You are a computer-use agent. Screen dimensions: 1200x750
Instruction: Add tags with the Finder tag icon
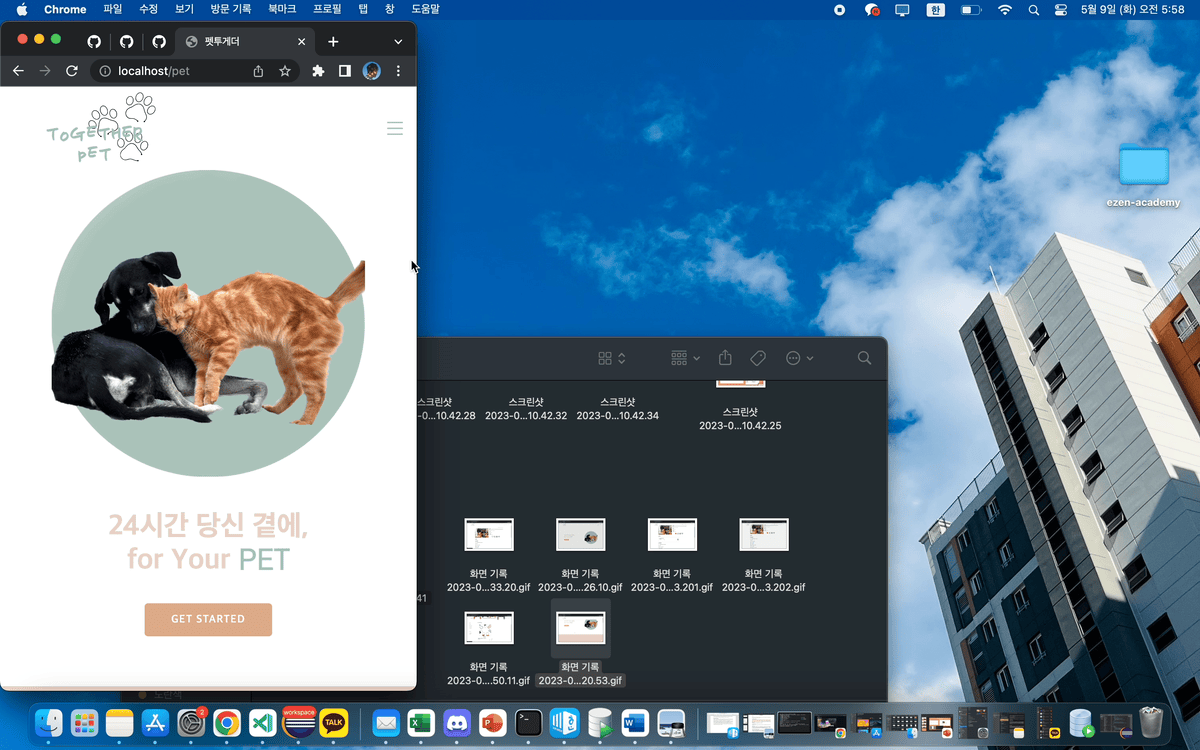(x=758, y=358)
